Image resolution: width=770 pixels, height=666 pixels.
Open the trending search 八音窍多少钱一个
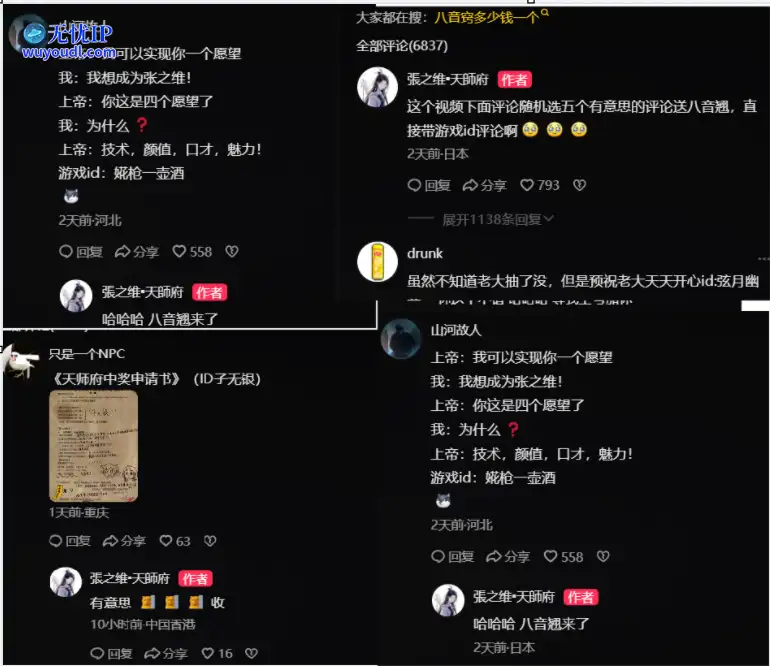[x=487, y=18]
